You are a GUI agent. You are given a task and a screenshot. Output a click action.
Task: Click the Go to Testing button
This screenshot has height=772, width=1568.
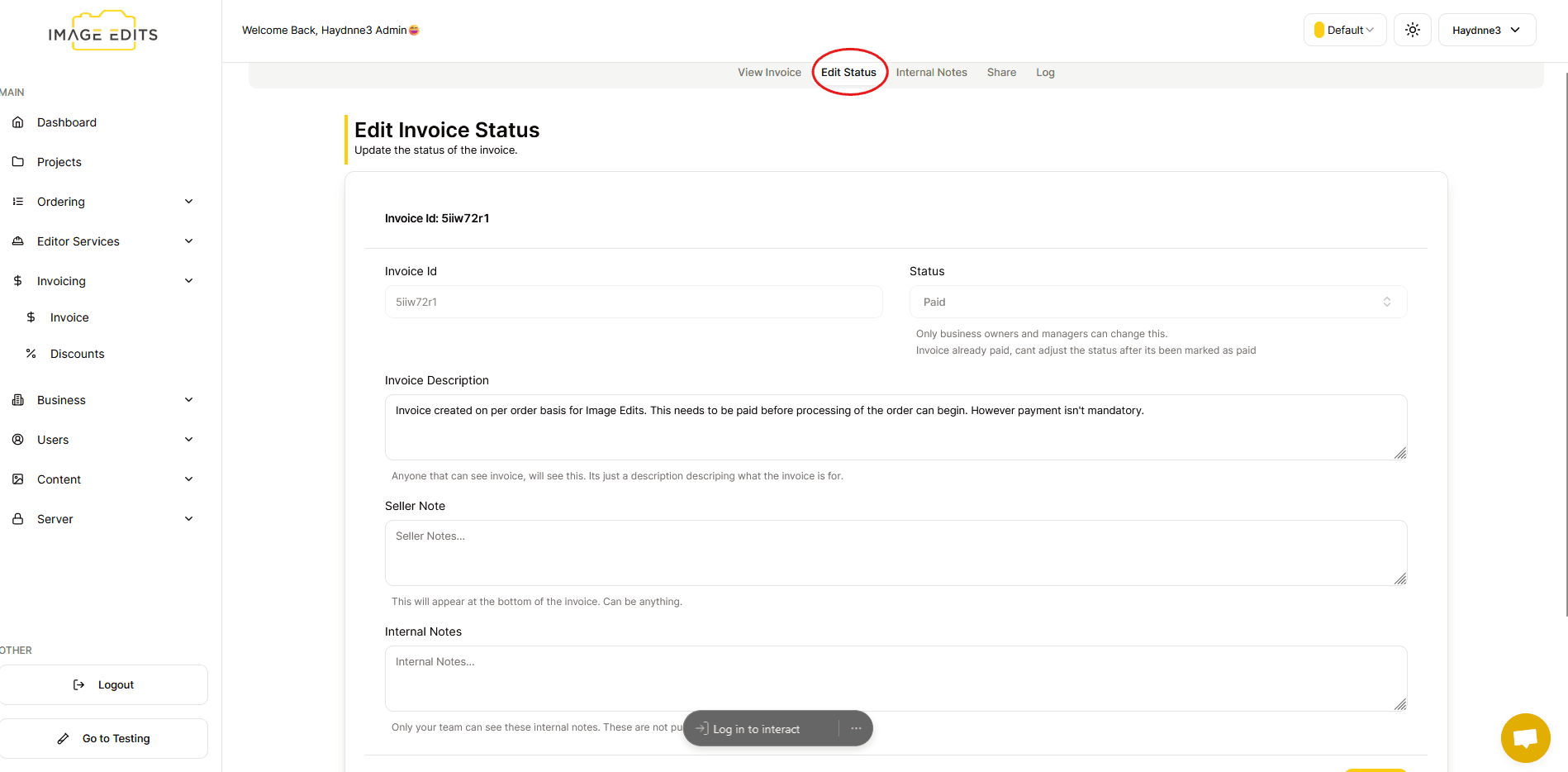tap(104, 738)
